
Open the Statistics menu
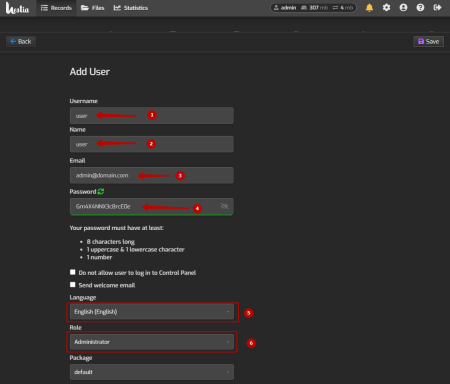tap(131, 8)
